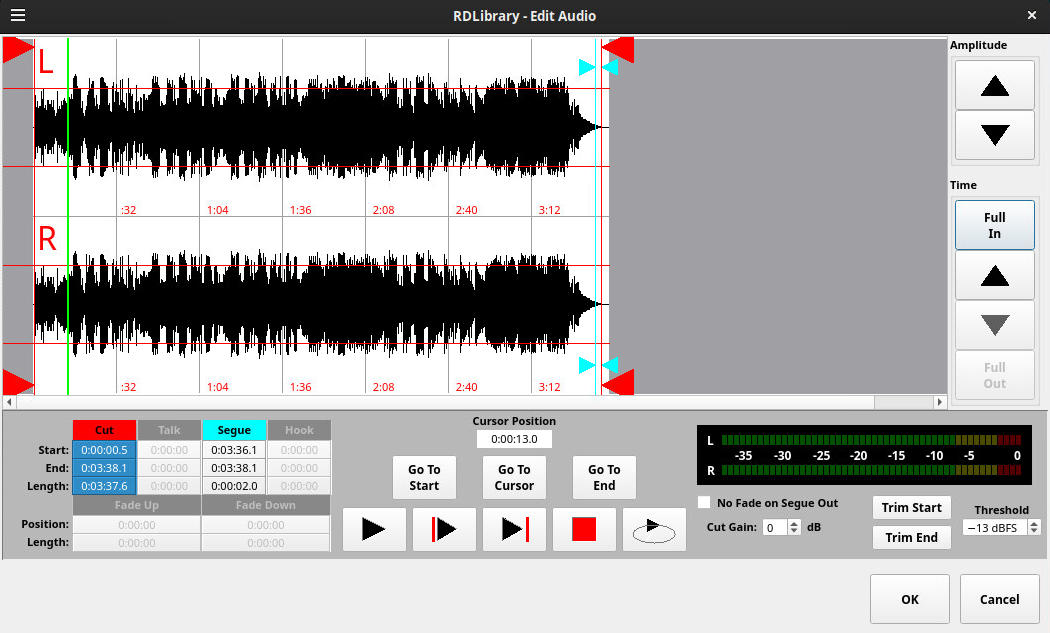Decrease waveform amplitude with the down arrow
The image size is (1050, 633).
pyautogui.click(x=994, y=135)
